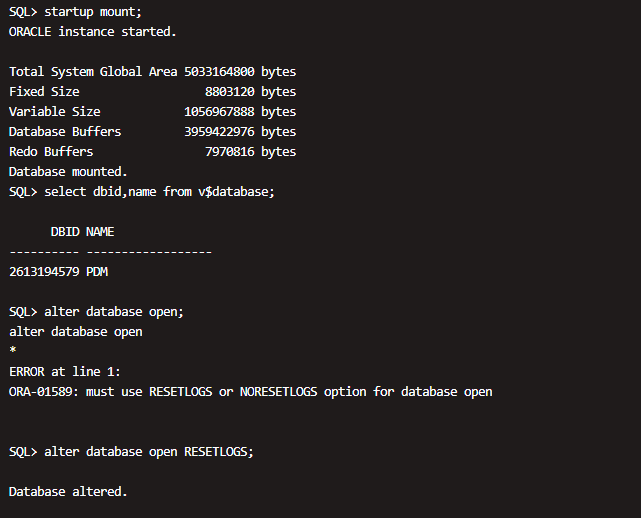Click the word NORESETLOGS in the error message
The image size is (641, 518).
click(278, 392)
